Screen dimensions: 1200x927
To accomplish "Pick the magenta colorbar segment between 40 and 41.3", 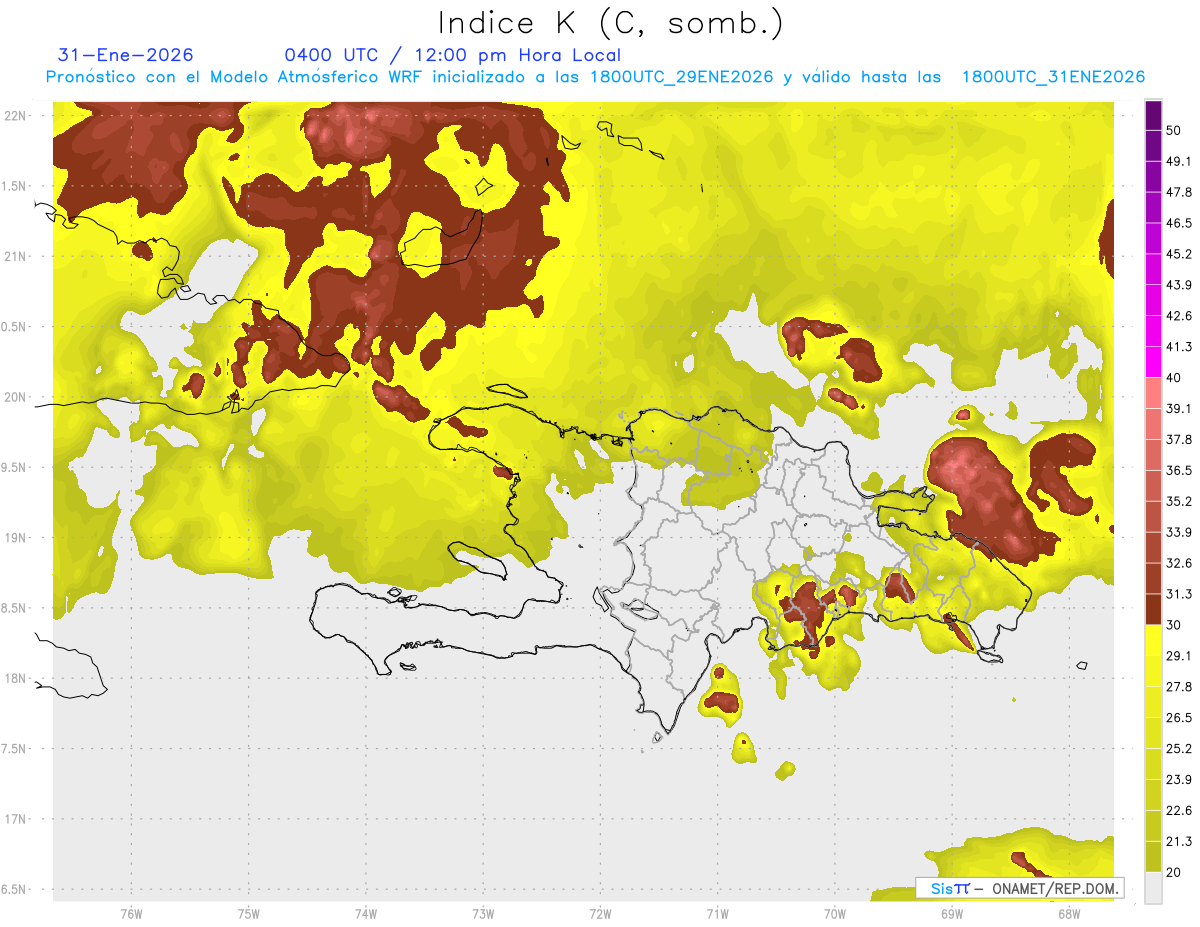I will 1153,362.
